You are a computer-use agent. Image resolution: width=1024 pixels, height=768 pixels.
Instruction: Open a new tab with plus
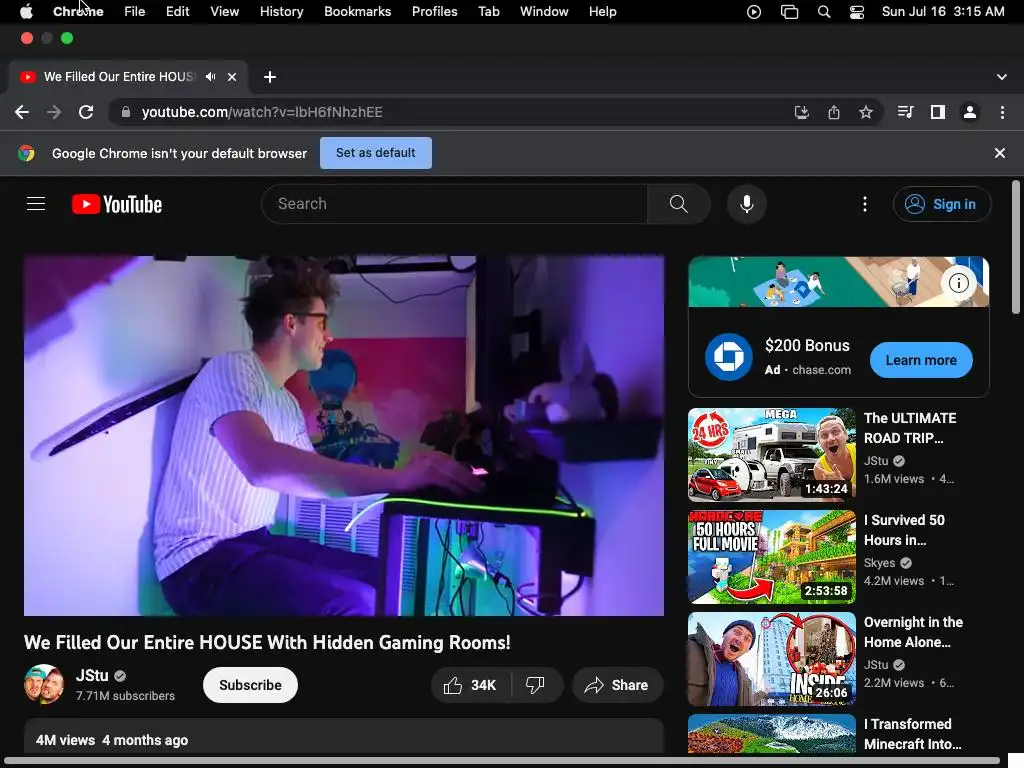click(270, 77)
